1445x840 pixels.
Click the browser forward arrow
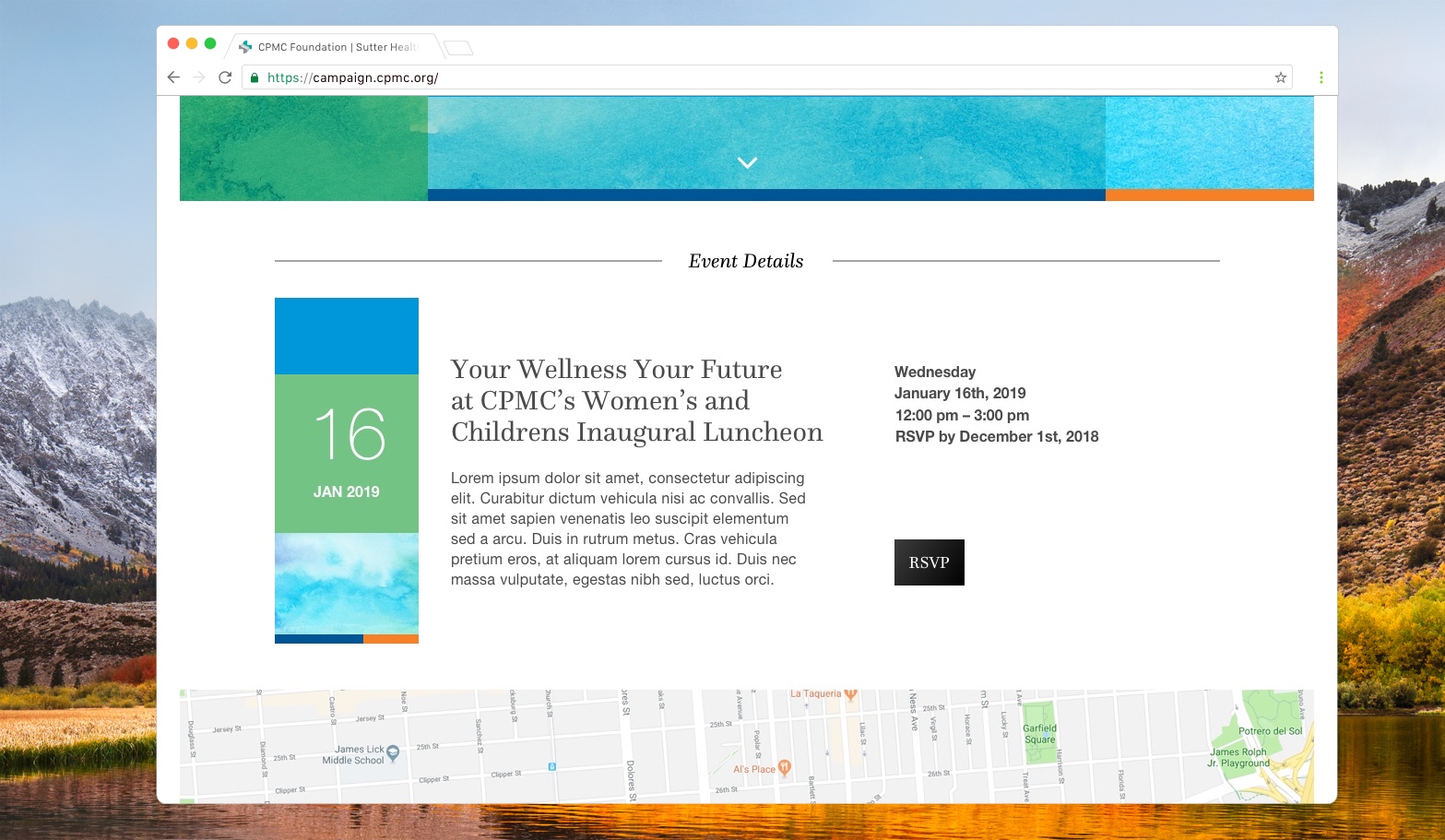pyautogui.click(x=199, y=77)
